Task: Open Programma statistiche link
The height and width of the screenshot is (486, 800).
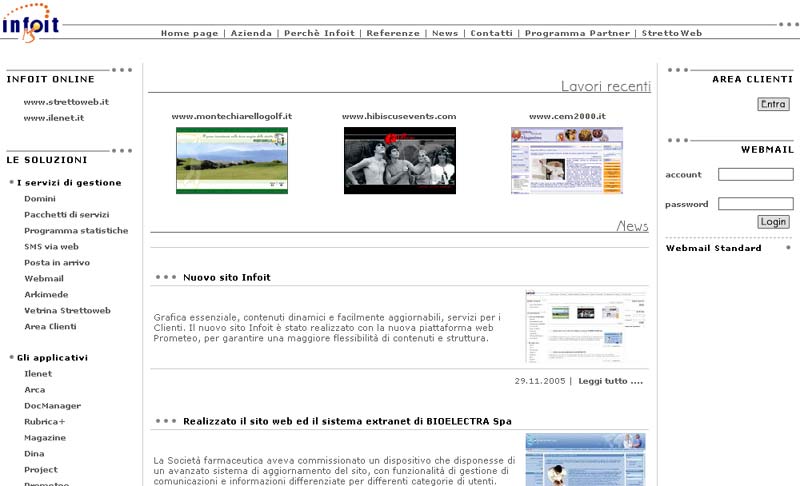Action: pyautogui.click(x=76, y=231)
